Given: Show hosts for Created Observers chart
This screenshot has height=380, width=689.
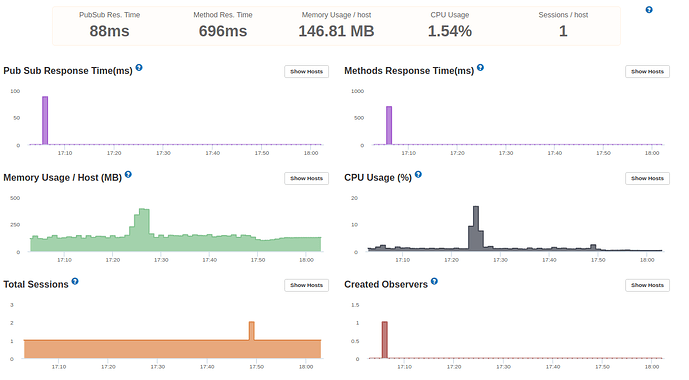Looking at the screenshot, I should (647, 285).
